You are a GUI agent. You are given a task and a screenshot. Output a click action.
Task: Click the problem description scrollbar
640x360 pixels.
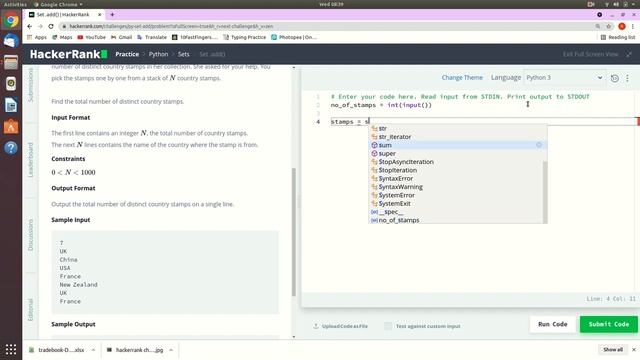(293, 232)
